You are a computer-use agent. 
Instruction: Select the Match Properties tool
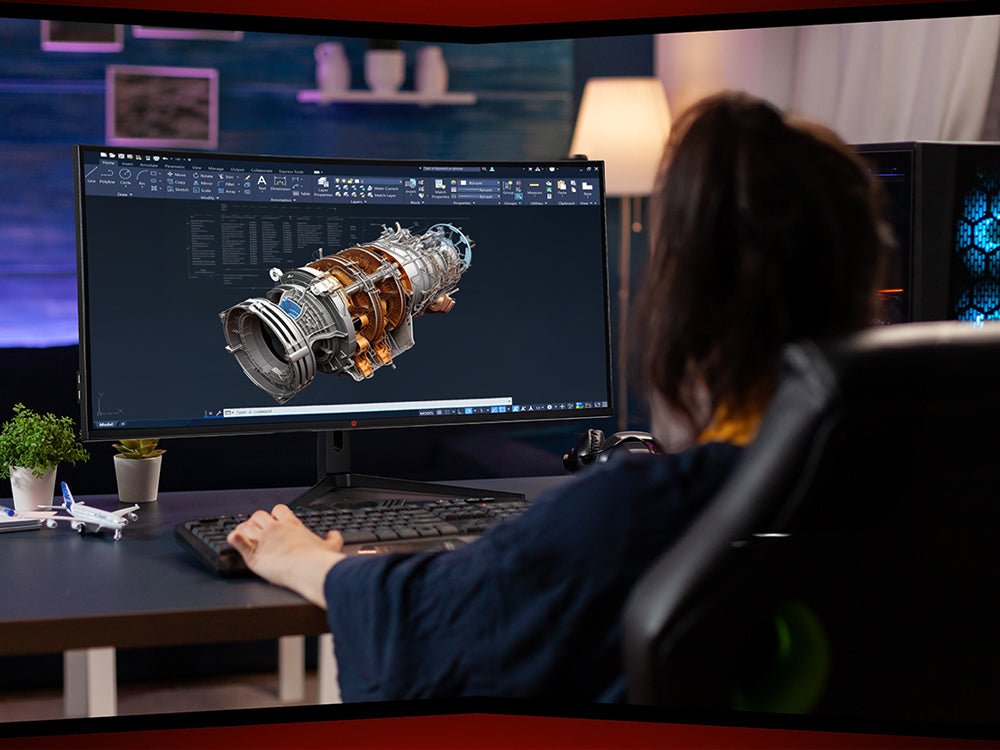(439, 184)
